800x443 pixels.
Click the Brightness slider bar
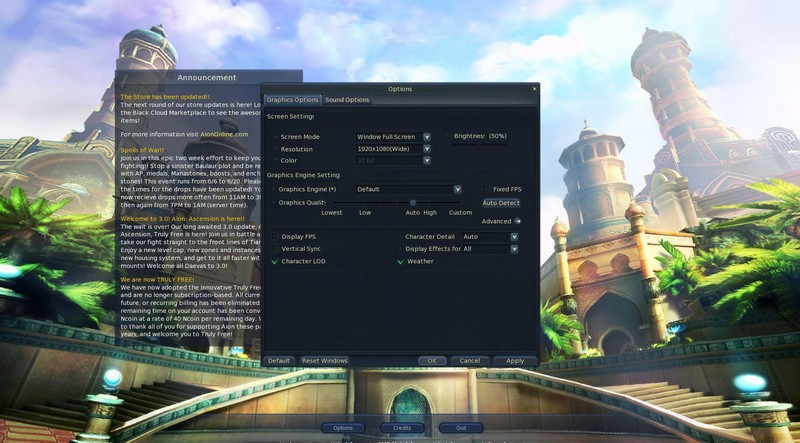click(x=480, y=145)
